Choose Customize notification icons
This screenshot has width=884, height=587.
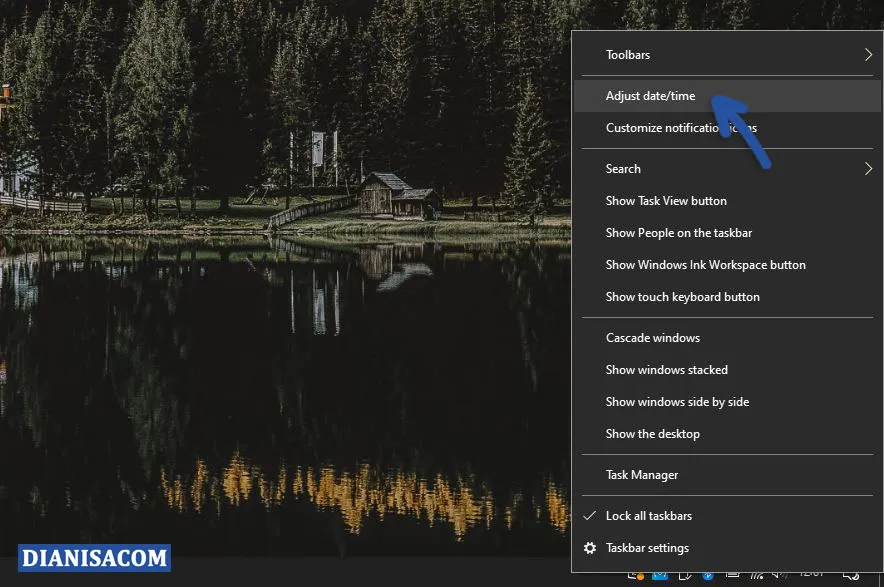680,128
